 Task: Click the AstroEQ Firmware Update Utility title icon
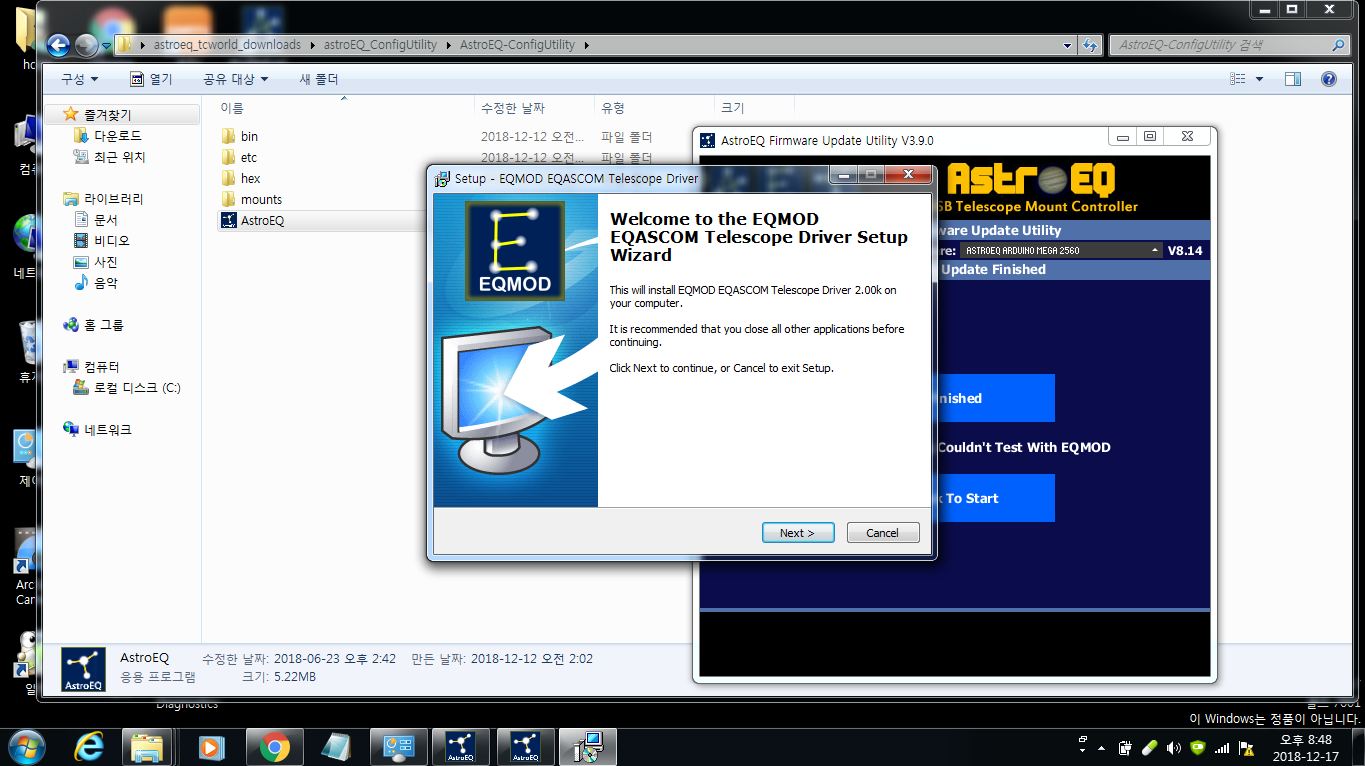click(708, 141)
